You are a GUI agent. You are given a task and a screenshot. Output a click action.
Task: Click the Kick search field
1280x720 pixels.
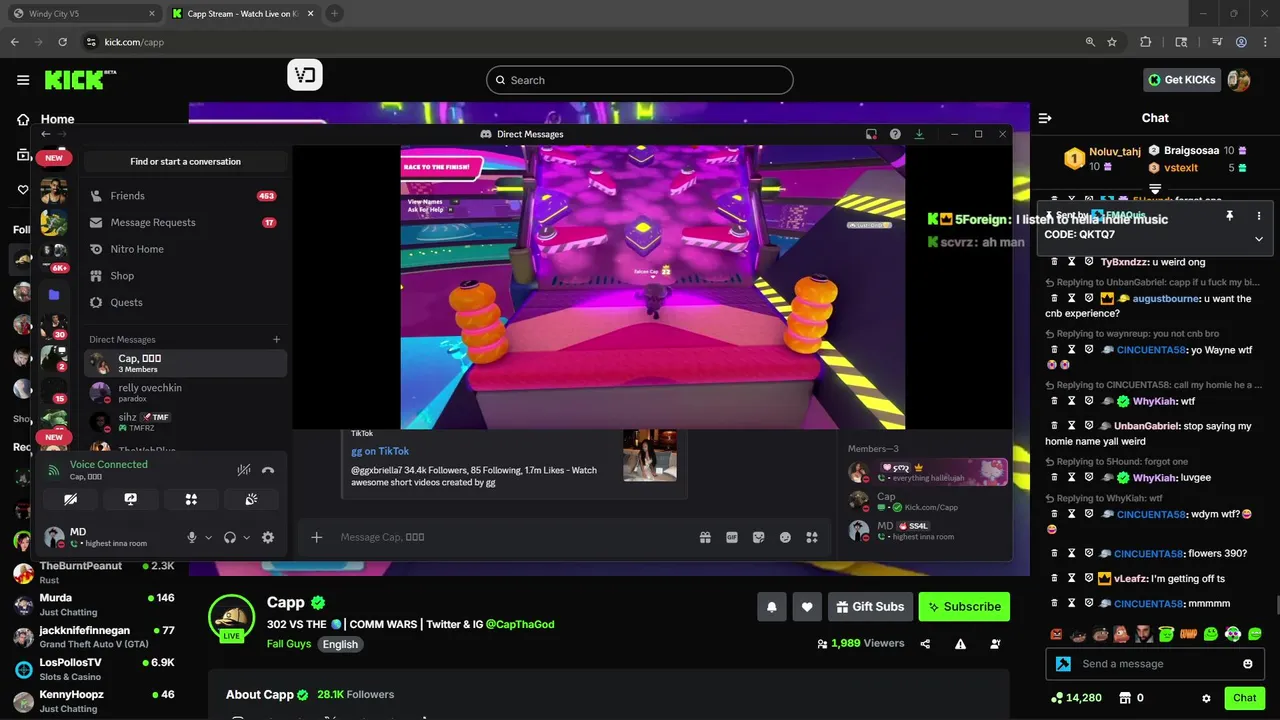(x=640, y=80)
